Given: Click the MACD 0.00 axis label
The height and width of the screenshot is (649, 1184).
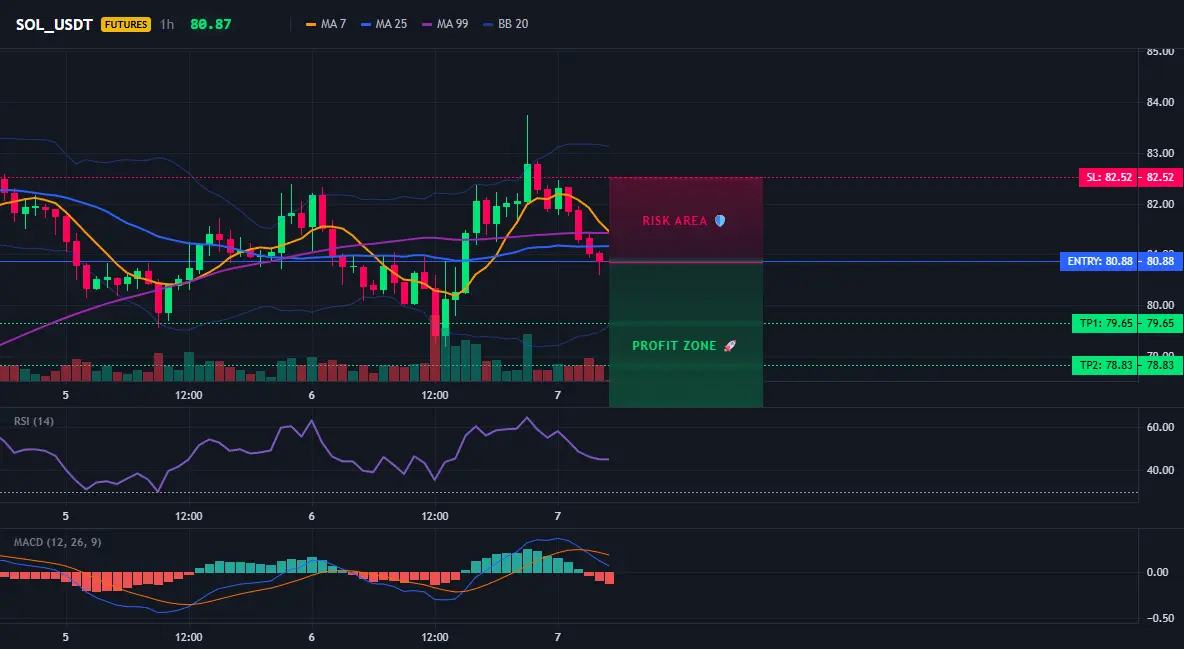Looking at the screenshot, I should pos(1158,572).
